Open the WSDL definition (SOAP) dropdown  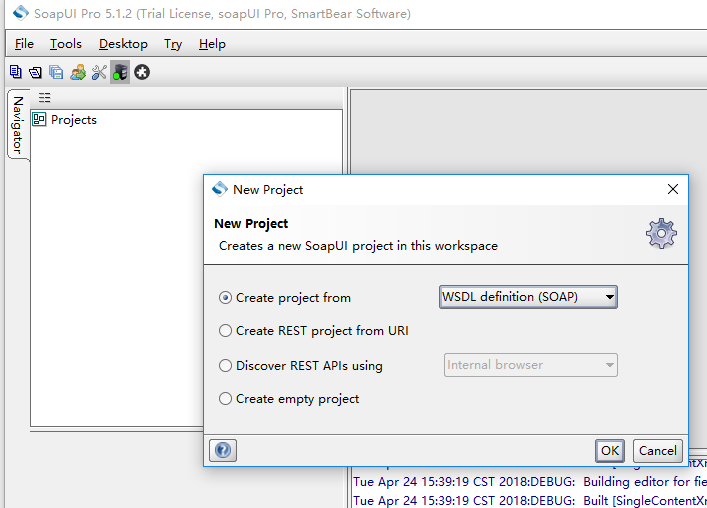[528, 297]
